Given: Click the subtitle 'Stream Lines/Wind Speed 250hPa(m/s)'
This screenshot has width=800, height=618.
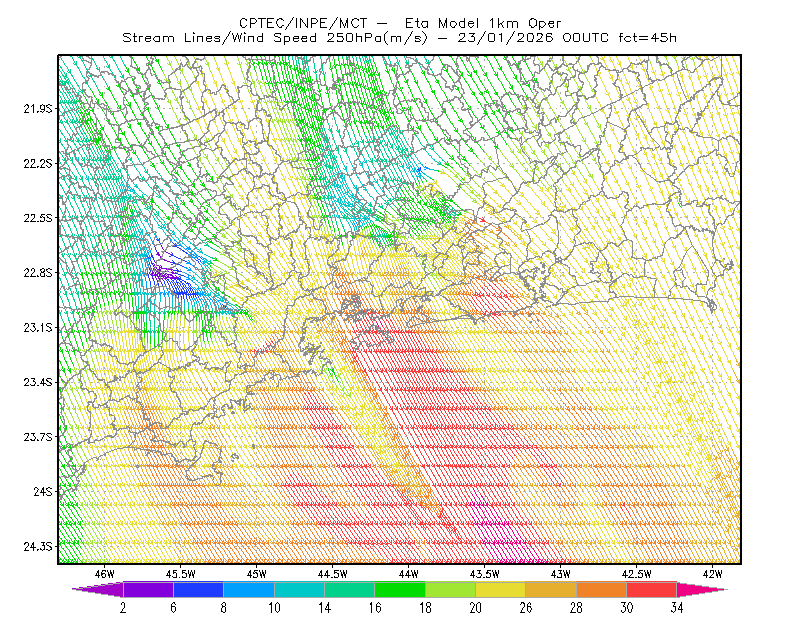Looking at the screenshot, I should pos(275,38).
